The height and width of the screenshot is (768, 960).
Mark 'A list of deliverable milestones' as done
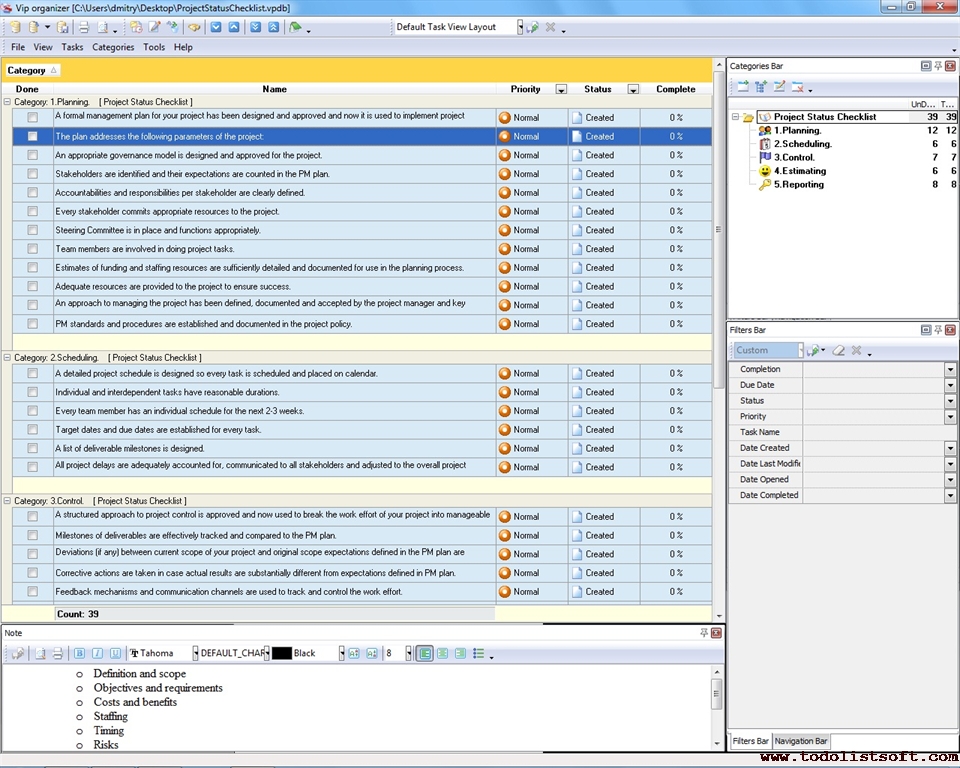(33, 448)
